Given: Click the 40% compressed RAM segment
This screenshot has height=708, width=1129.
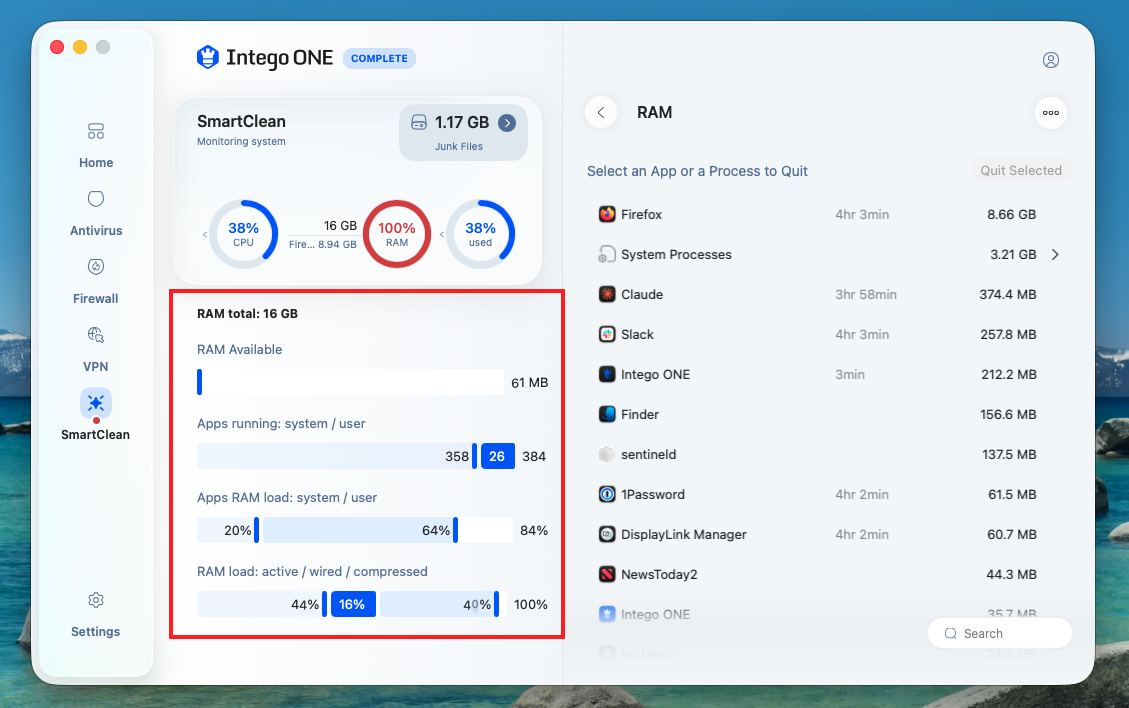Looking at the screenshot, I should pyautogui.click(x=439, y=604).
